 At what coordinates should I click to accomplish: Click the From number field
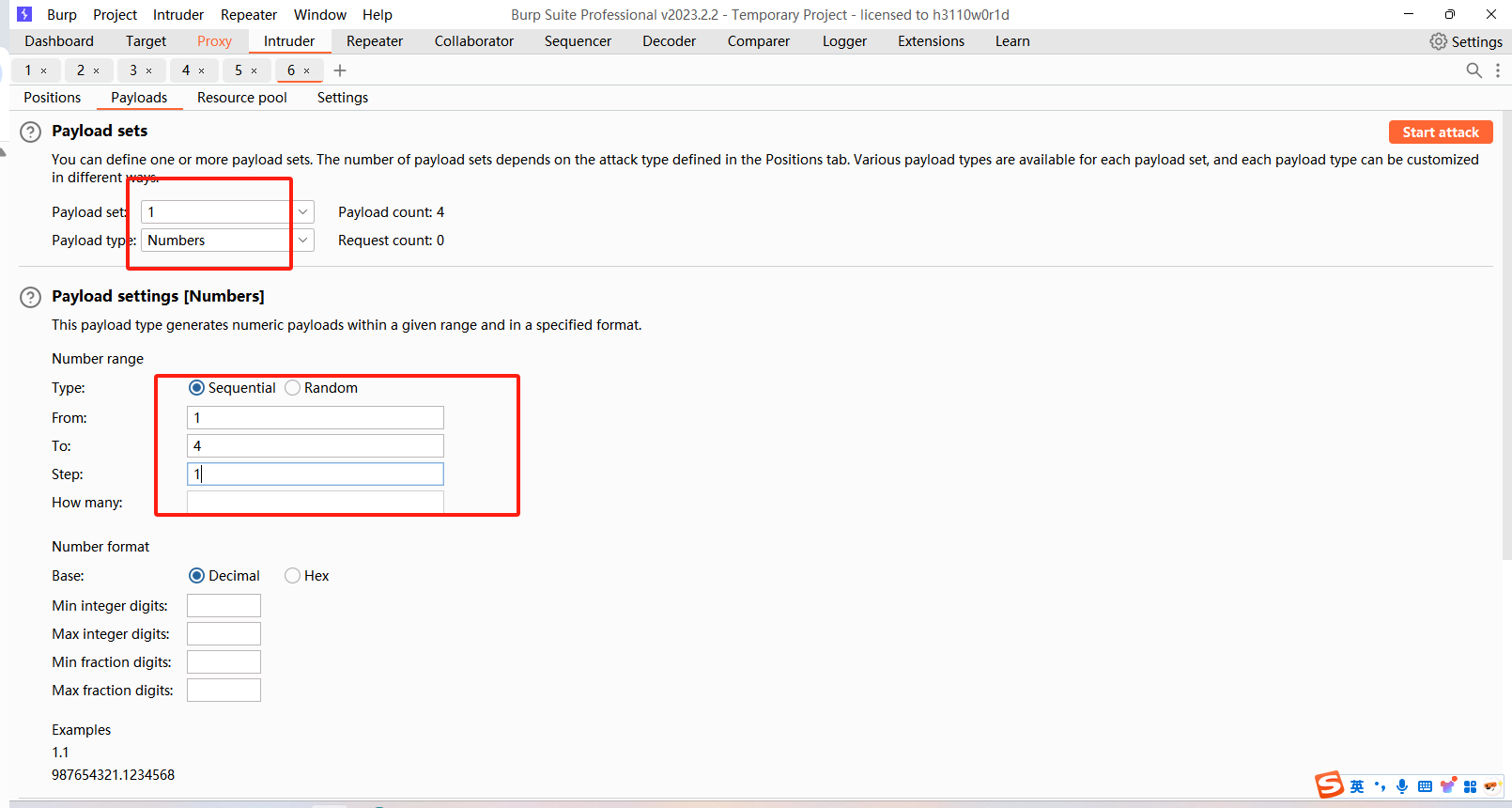coord(316,418)
